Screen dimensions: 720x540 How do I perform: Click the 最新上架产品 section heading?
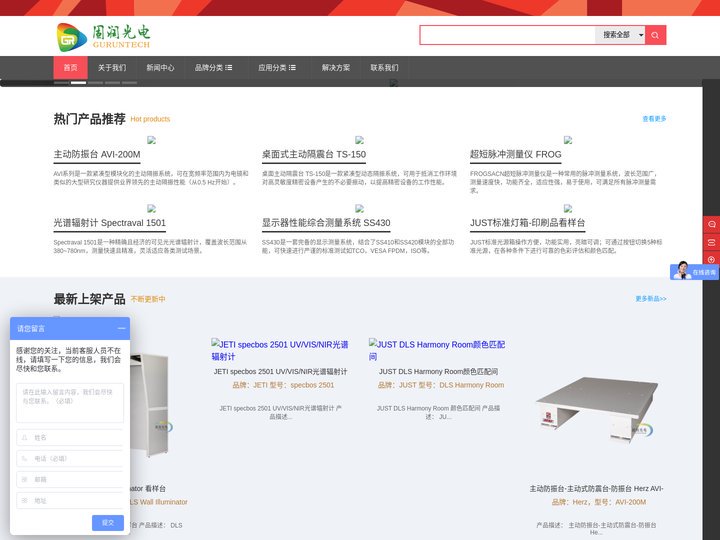coord(90,299)
